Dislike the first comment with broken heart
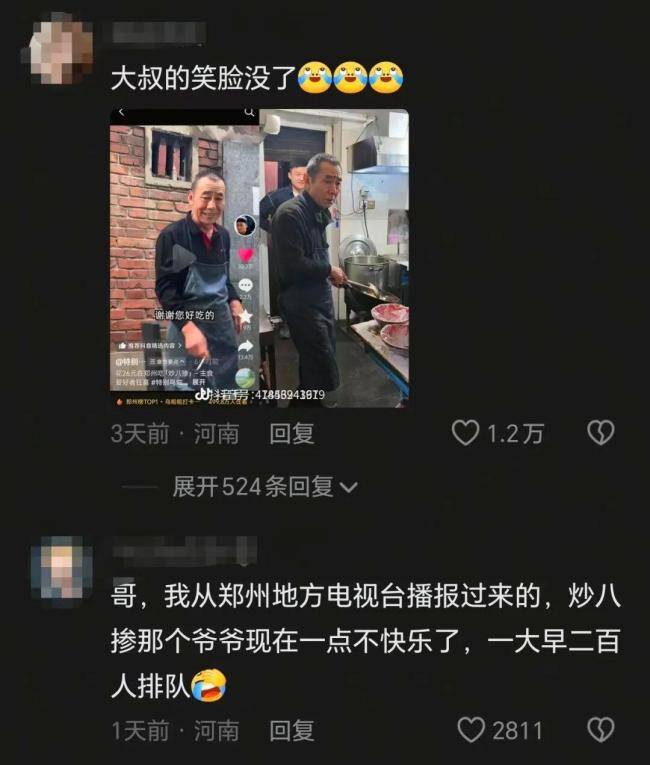The width and height of the screenshot is (650, 765). click(x=601, y=433)
